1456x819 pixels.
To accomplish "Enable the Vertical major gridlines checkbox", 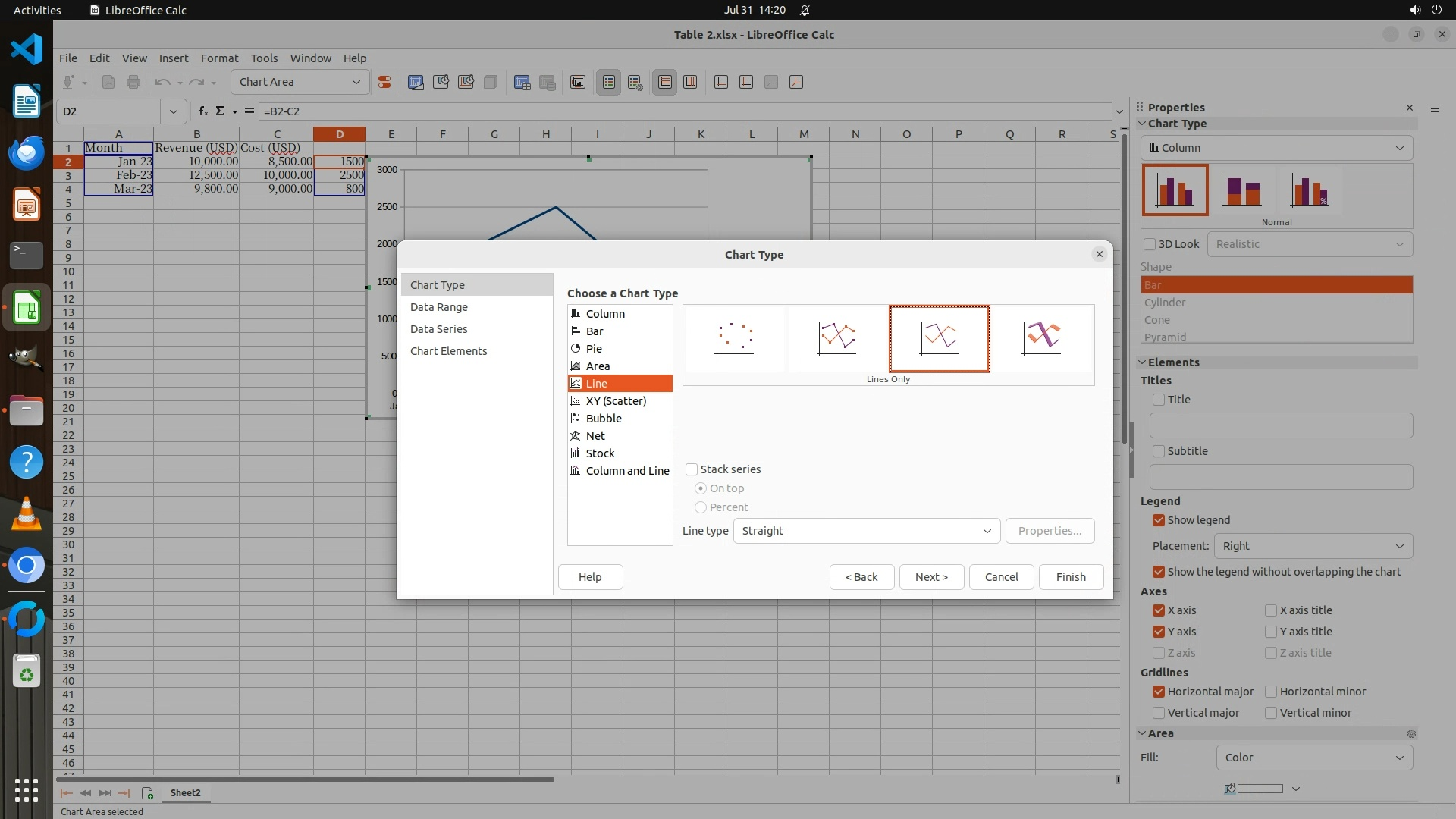I will 1159,713.
